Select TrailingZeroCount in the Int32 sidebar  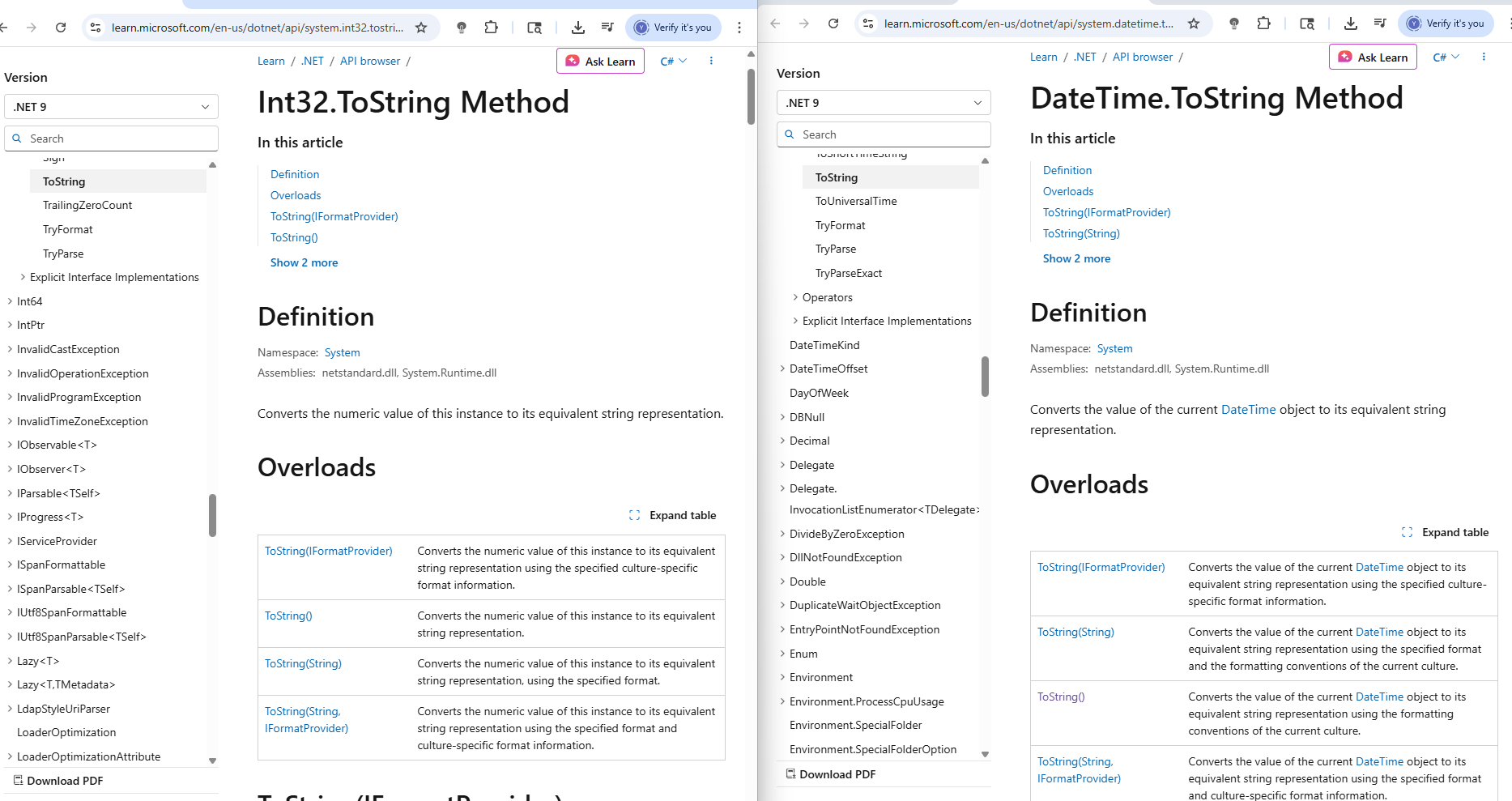[x=87, y=206]
